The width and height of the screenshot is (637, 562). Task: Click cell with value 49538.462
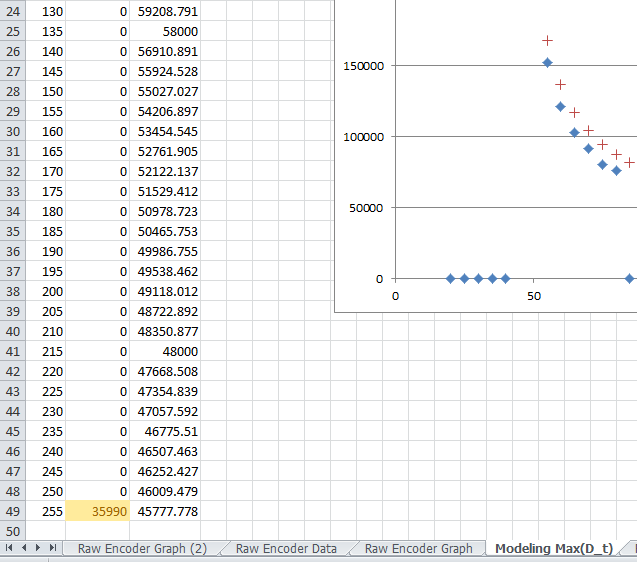[165, 271]
